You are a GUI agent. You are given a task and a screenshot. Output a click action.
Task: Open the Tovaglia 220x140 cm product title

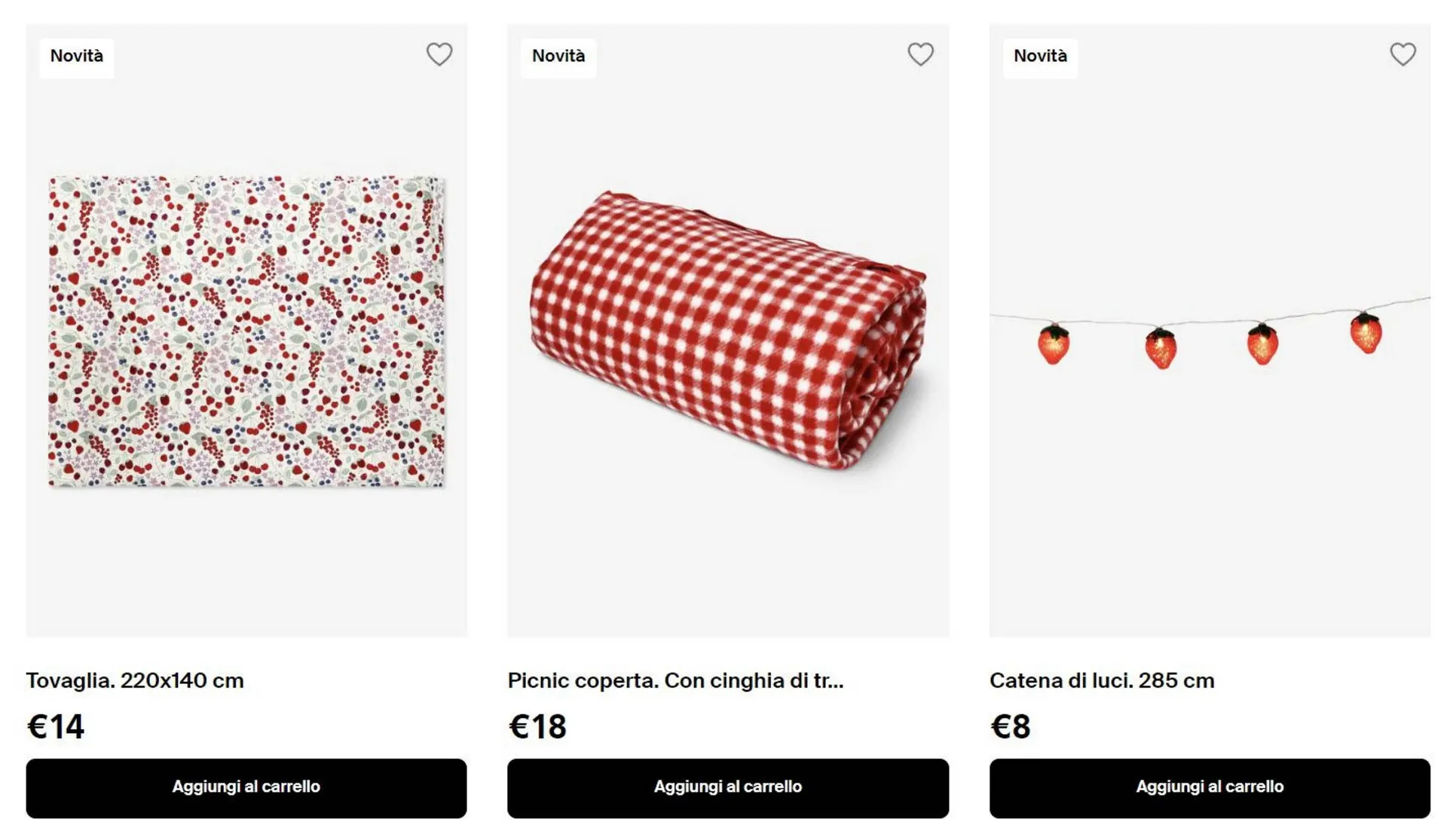pyautogui.click(x=135, y=680)
